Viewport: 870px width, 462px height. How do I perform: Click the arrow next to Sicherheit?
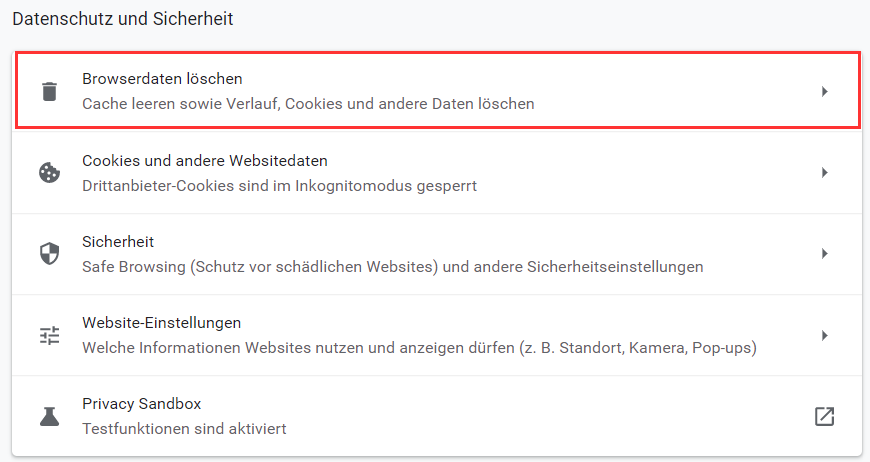click(825, 253)
